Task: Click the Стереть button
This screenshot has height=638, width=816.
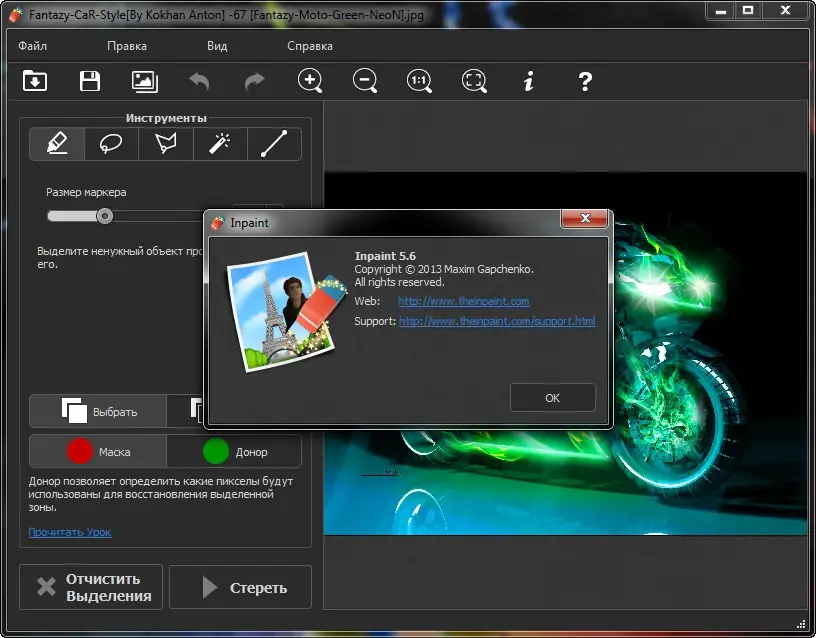Action: click(240, 587)
